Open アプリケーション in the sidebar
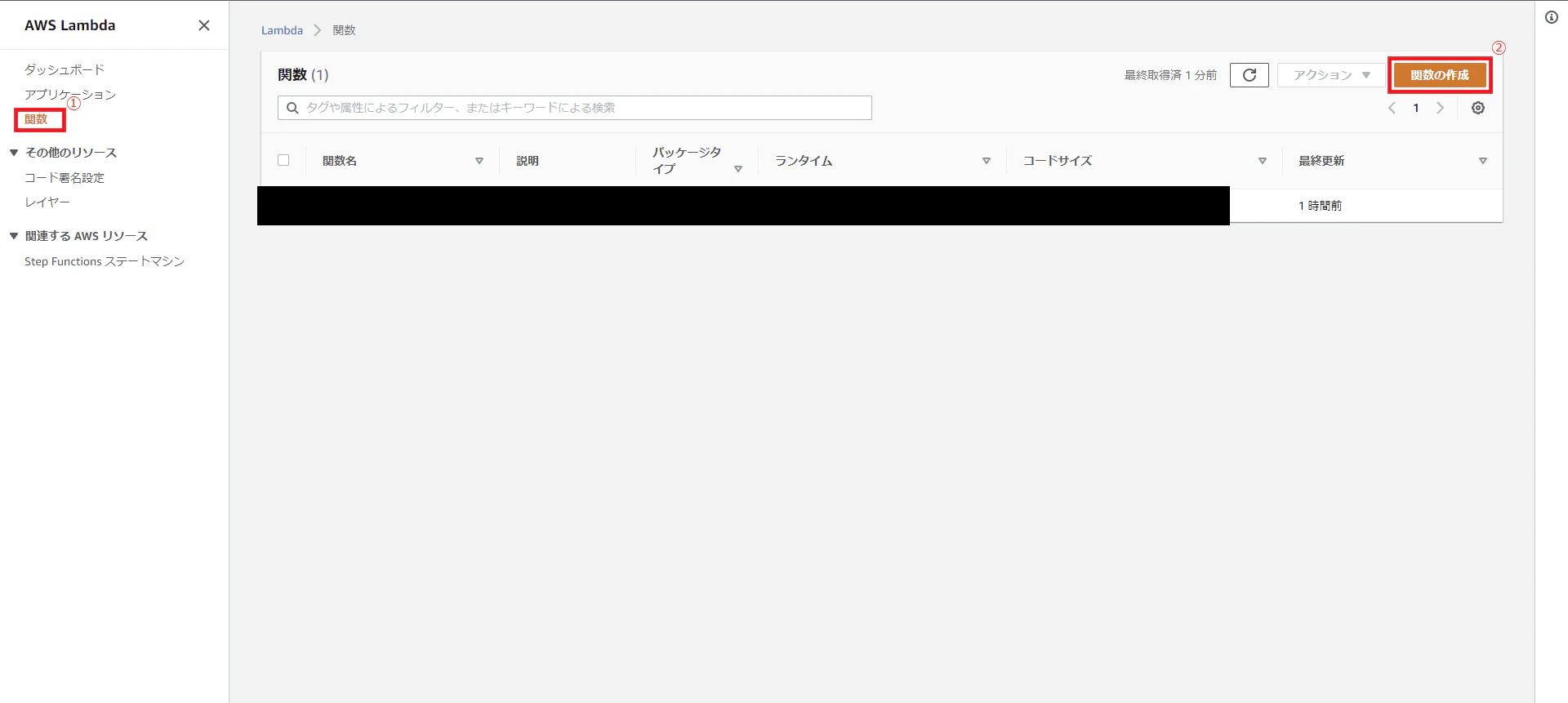This screenshot has width=1568, height=703. (x=70, y=95)
